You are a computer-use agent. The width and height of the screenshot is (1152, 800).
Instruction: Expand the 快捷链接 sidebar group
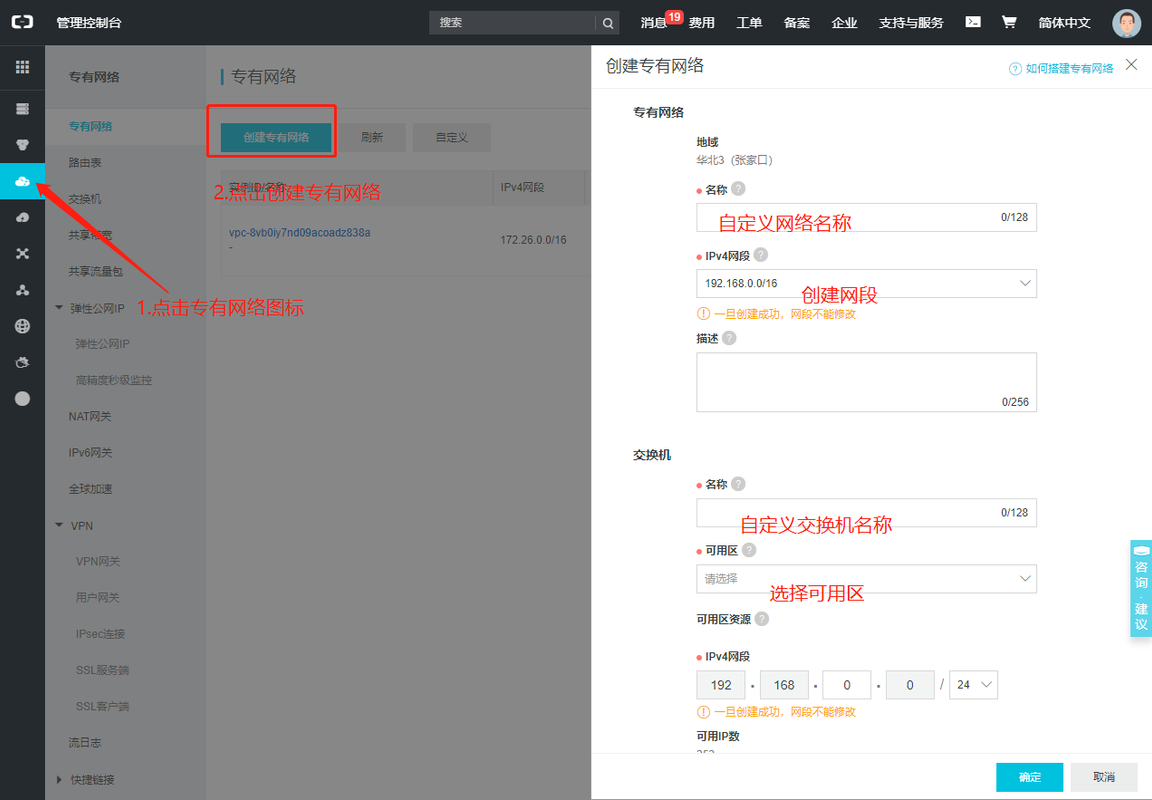tap(59, 779)
